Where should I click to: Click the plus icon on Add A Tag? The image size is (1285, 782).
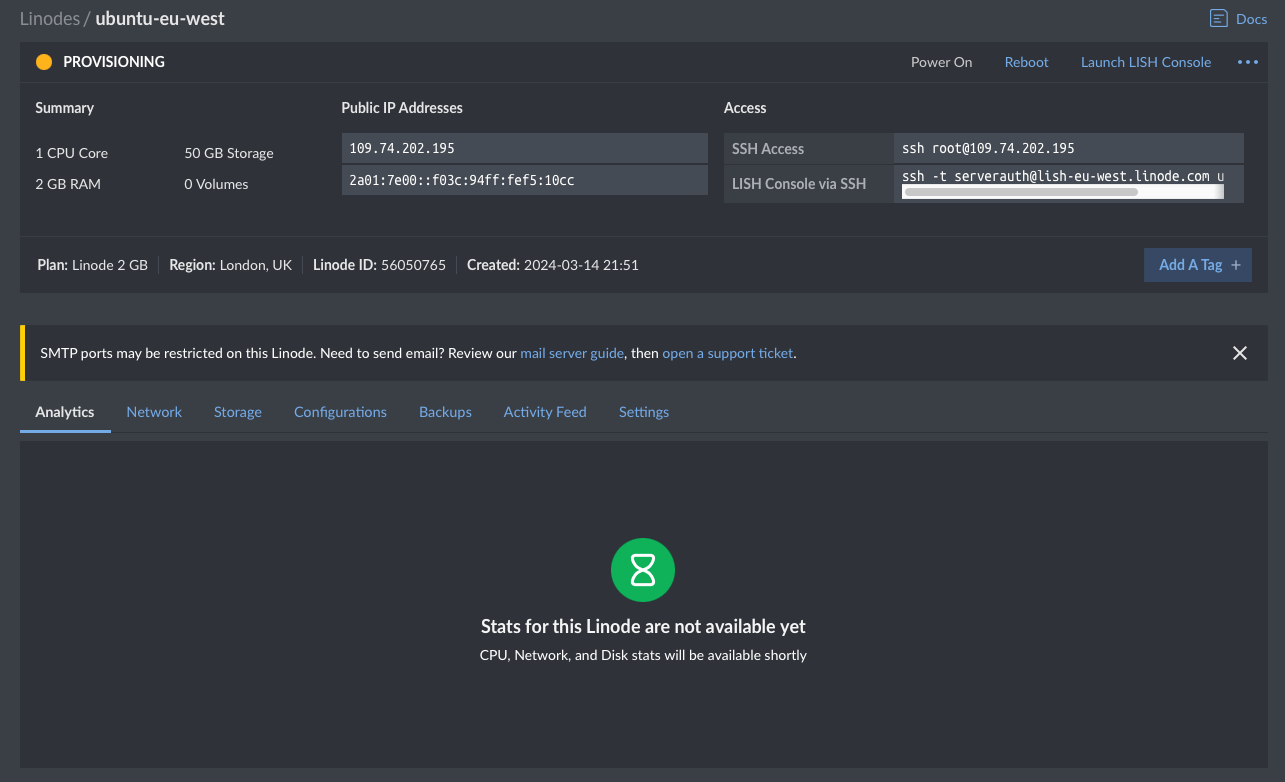tap(1236, 265)
